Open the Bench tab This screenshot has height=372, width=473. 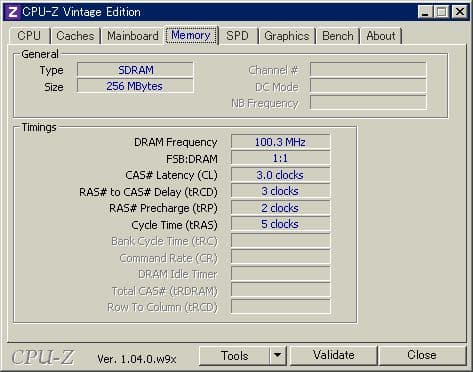coord(338,36)
